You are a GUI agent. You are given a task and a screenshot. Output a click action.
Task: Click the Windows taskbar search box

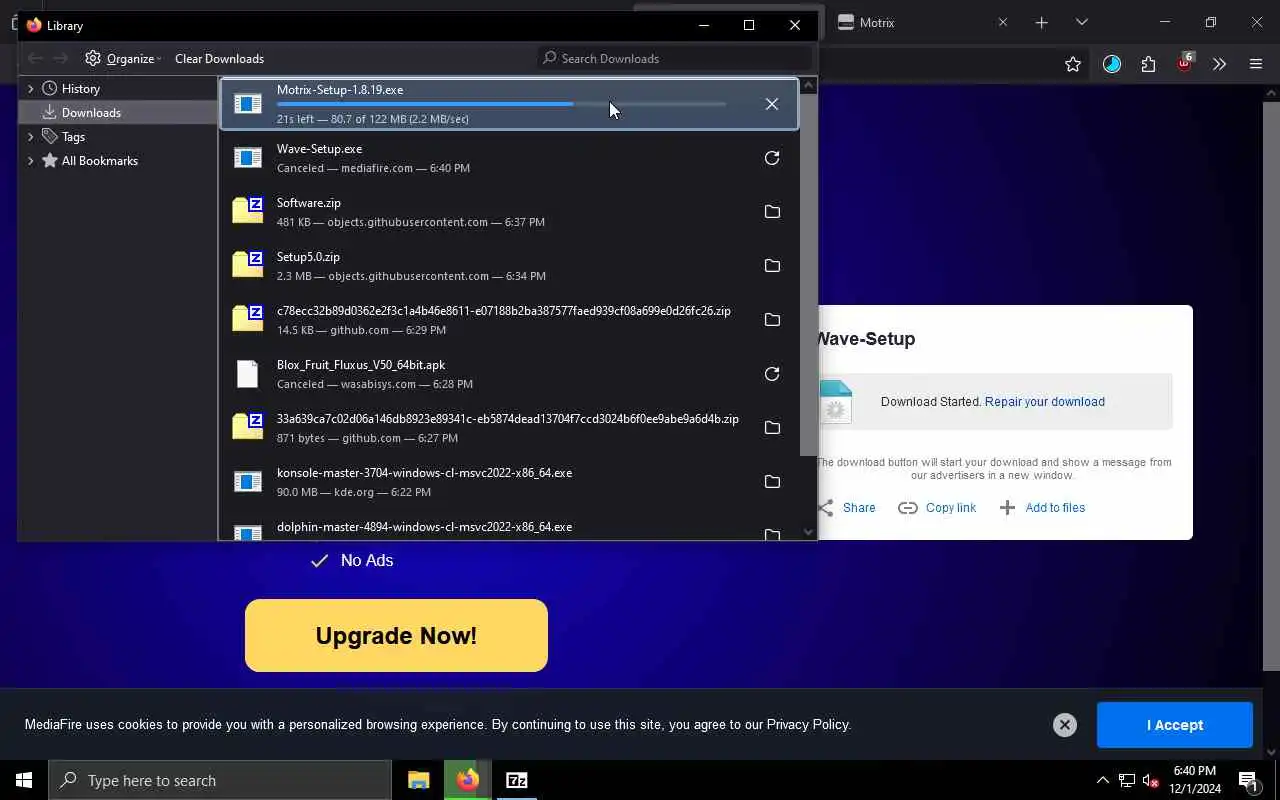tap(220, 780)
